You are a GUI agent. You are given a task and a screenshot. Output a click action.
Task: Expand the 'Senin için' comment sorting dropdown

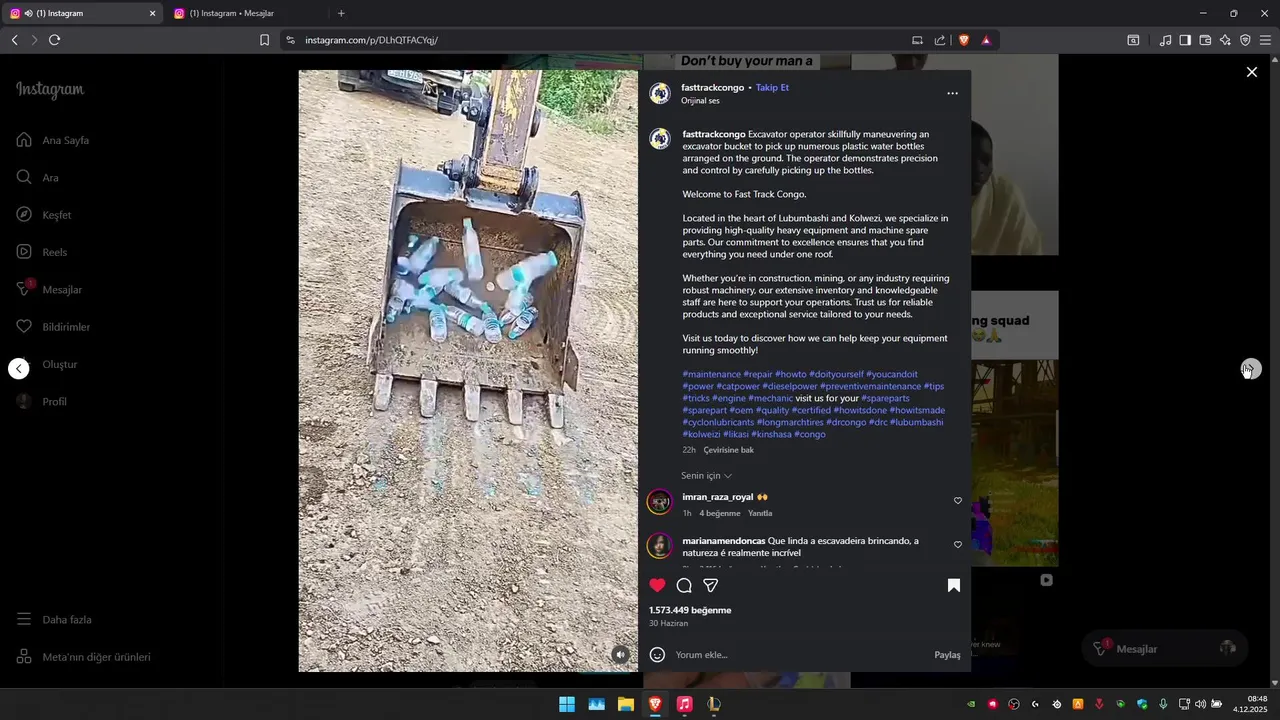[x=706, y=476]
